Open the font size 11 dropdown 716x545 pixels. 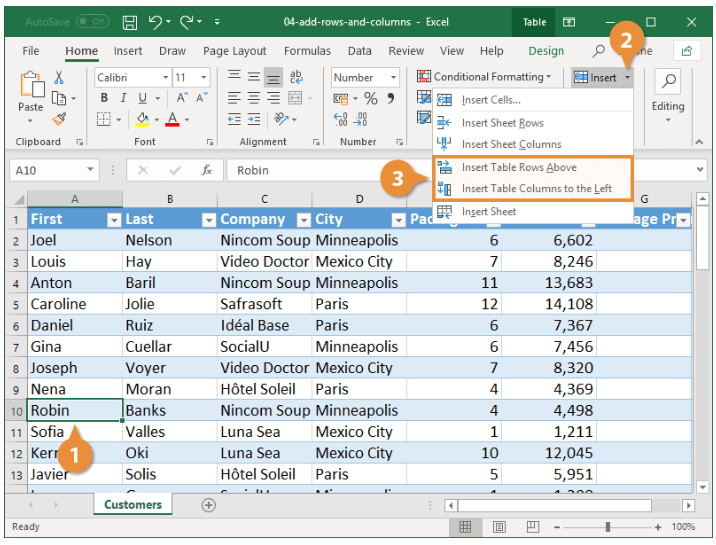point(204,78)
